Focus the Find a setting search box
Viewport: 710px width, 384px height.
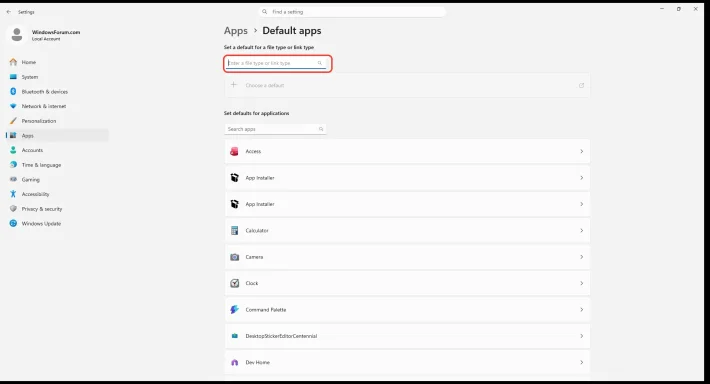[352, 12]
